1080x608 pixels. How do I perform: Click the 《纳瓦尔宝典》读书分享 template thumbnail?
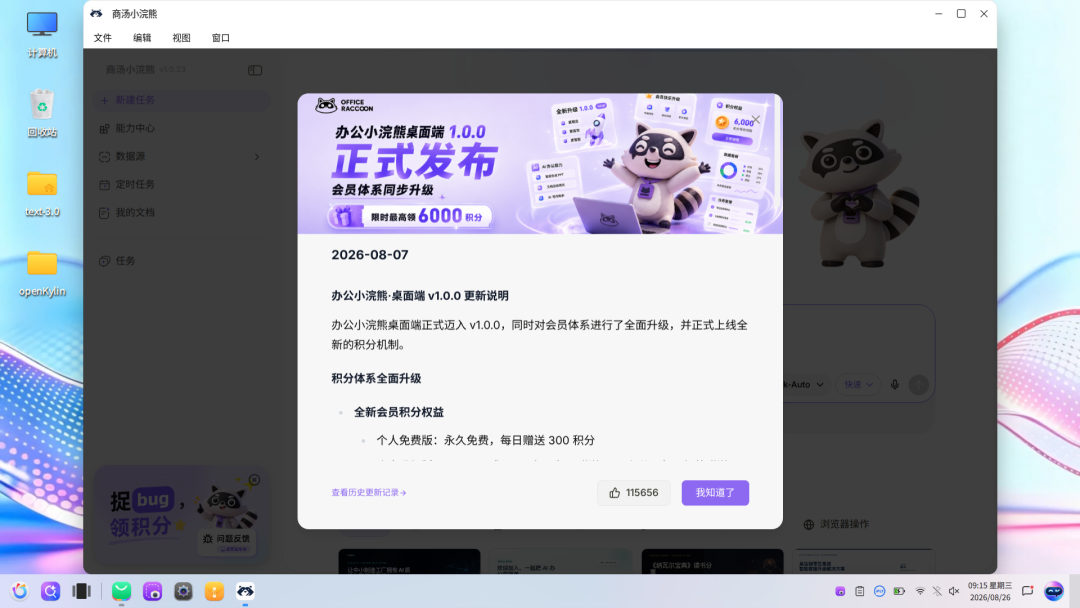pyautogui.click(x=712, y=561)
